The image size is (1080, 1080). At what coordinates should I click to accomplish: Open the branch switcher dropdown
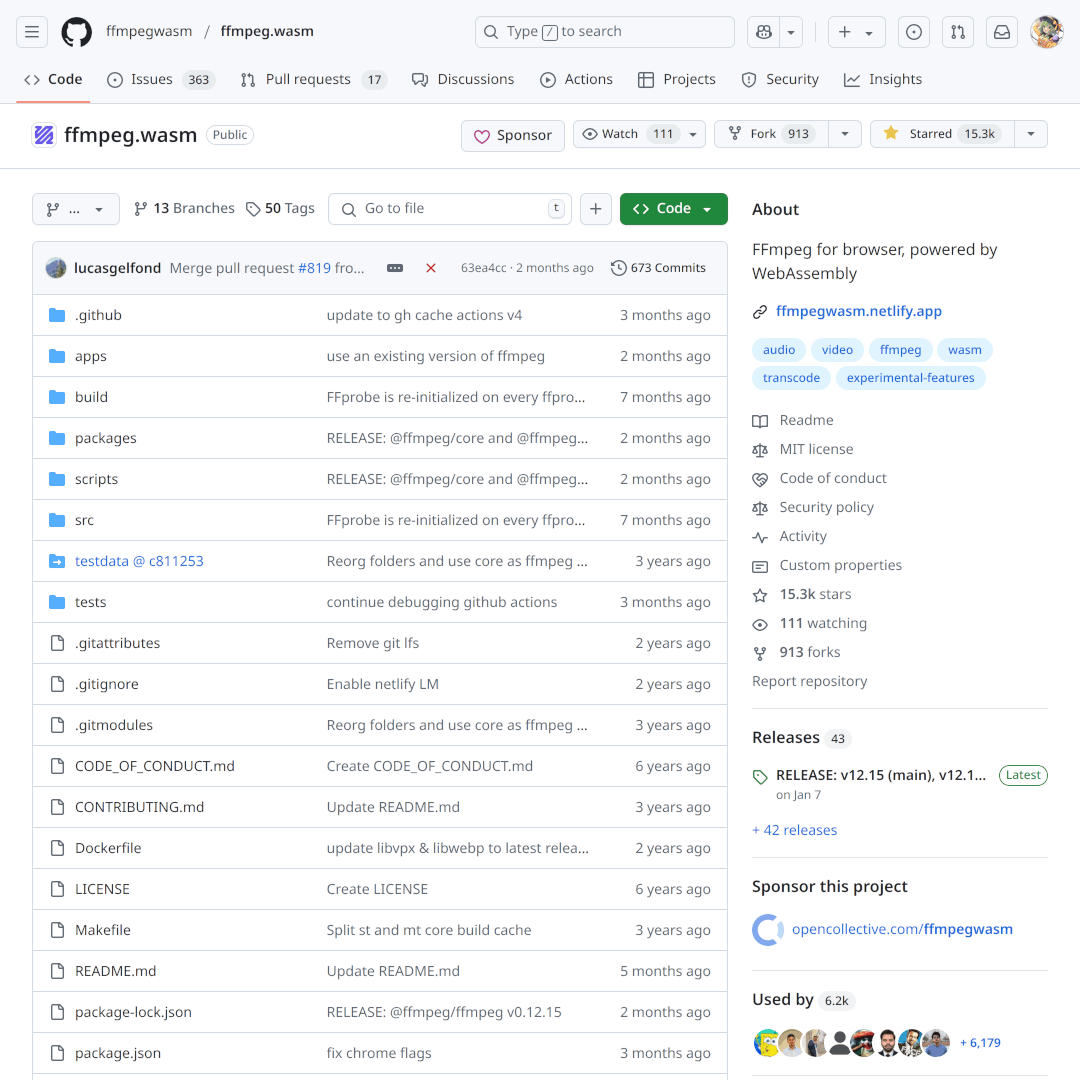tap(76, 209)
